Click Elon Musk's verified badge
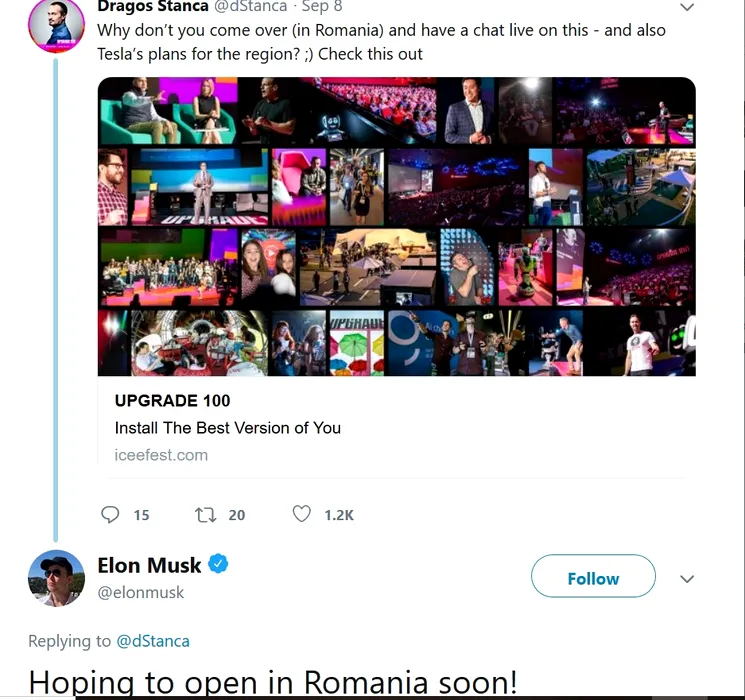The width and height of the screenshot is (745, 700). [x=219, y=565]
